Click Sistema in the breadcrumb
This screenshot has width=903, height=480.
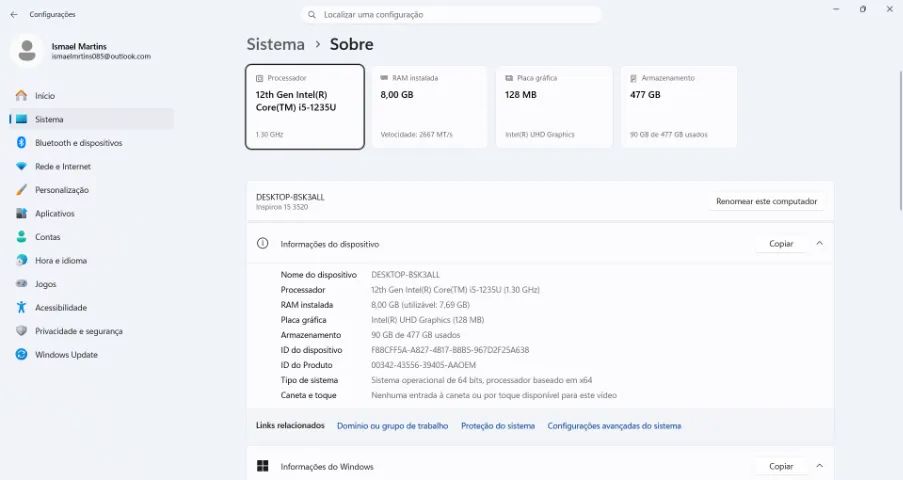275,44
